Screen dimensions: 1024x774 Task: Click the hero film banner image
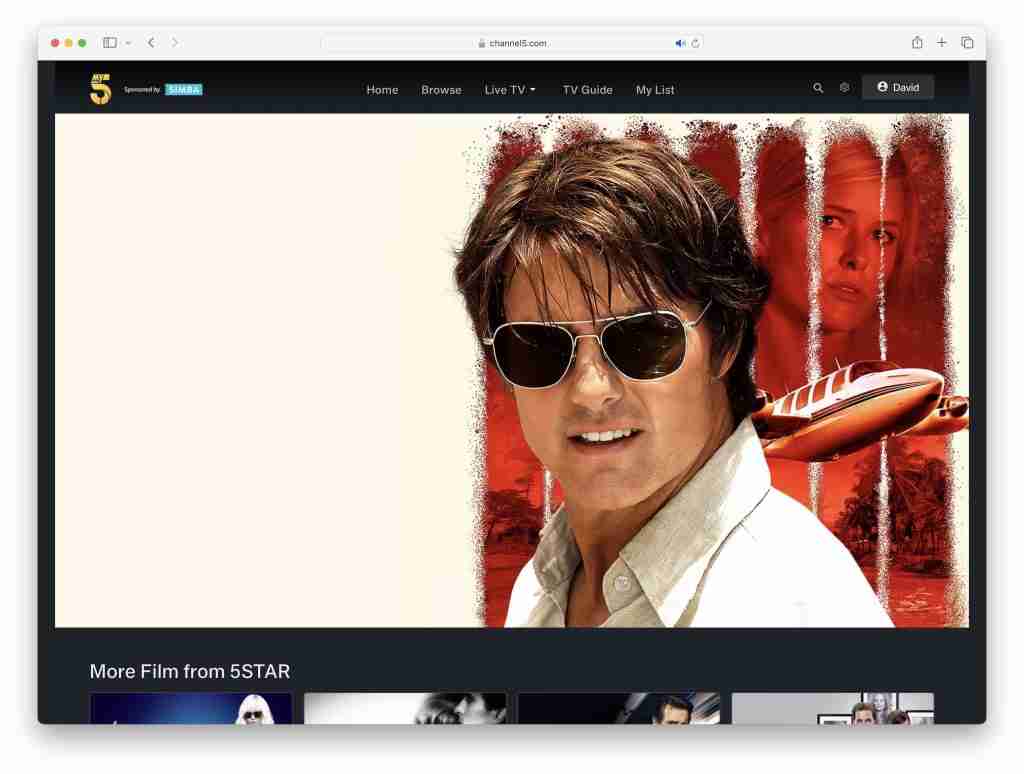click(x=511, y=370)
